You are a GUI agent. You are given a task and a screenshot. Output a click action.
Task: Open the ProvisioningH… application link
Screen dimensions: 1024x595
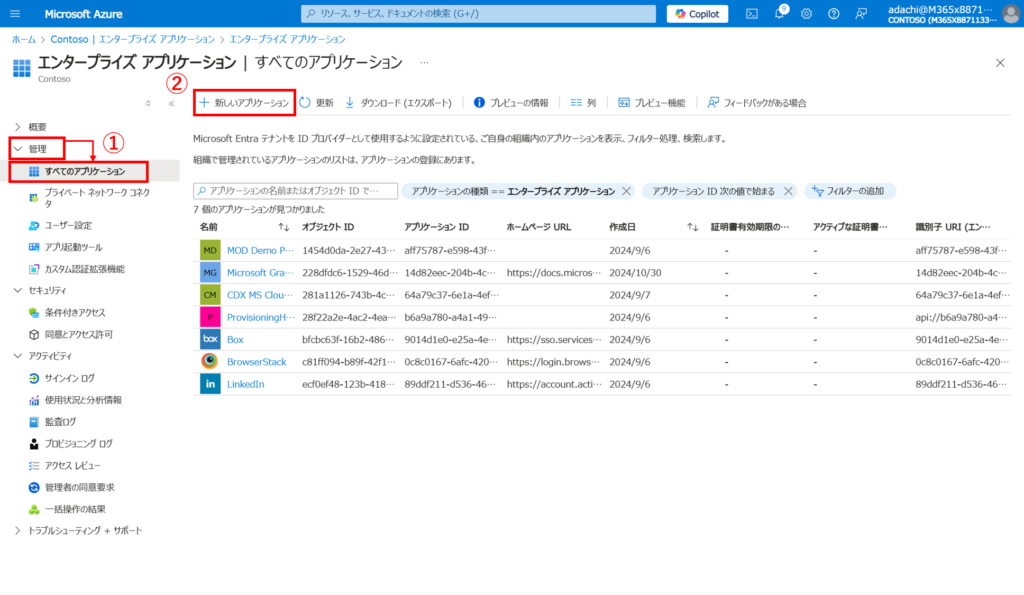[261, 317]
